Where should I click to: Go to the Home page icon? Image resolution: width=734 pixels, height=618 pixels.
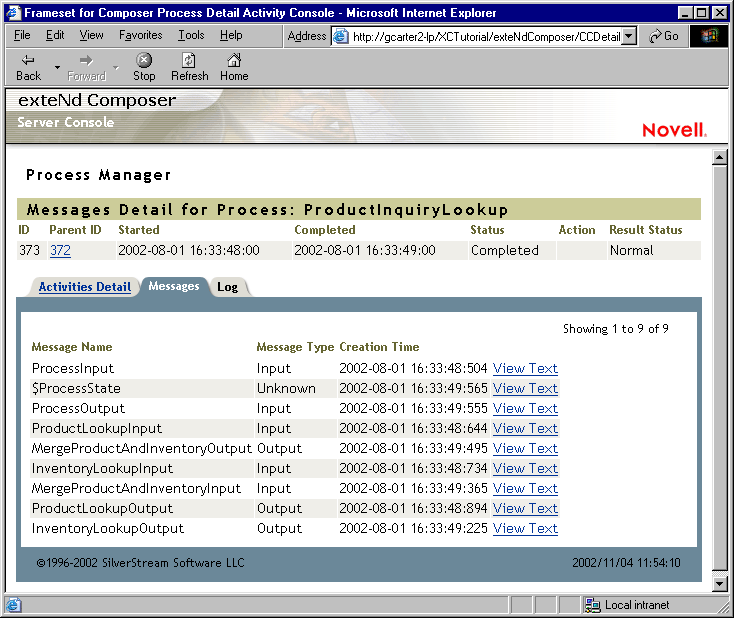[x=234, y=67]
